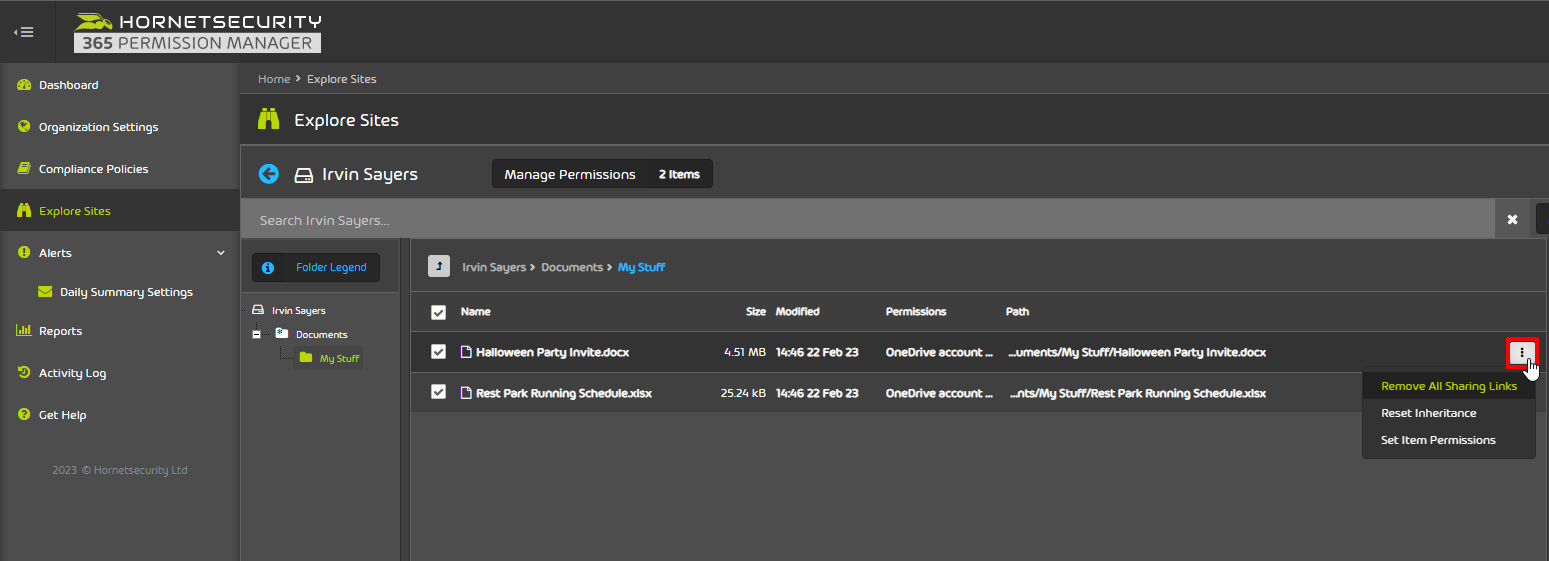Open the three-dot menu for Halloween Party Invite
The width and height of the screenshot is (1549, 561).
click(1521, 353)
